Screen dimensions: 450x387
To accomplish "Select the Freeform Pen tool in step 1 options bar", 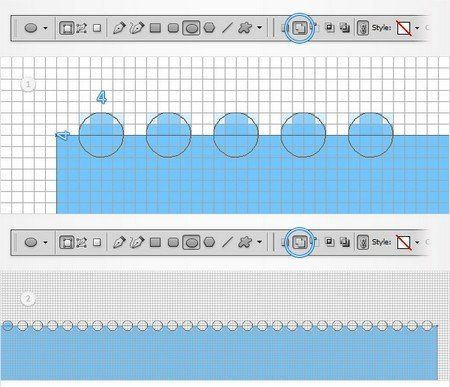I will (137, 28).
